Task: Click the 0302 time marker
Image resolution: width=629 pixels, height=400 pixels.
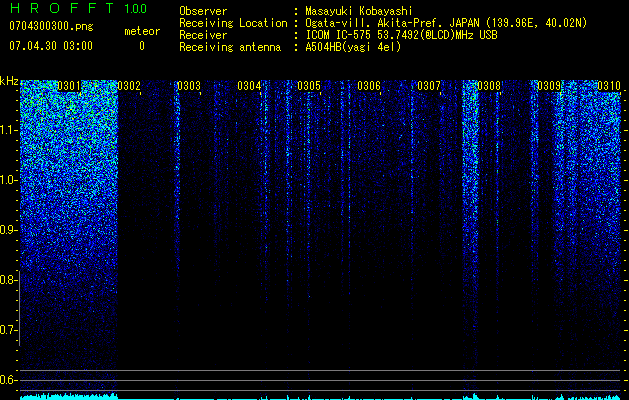Action: tap(129, 86)
